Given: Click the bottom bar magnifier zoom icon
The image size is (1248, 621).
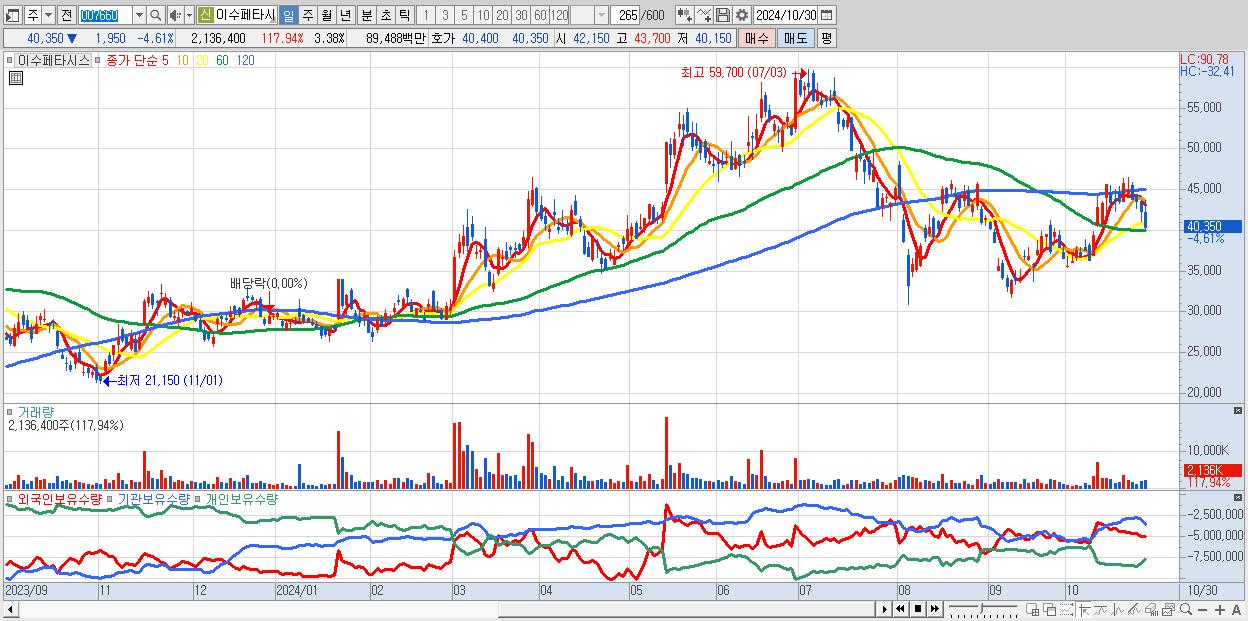Looking at the screenshot, I should [x=1185, y=609].
